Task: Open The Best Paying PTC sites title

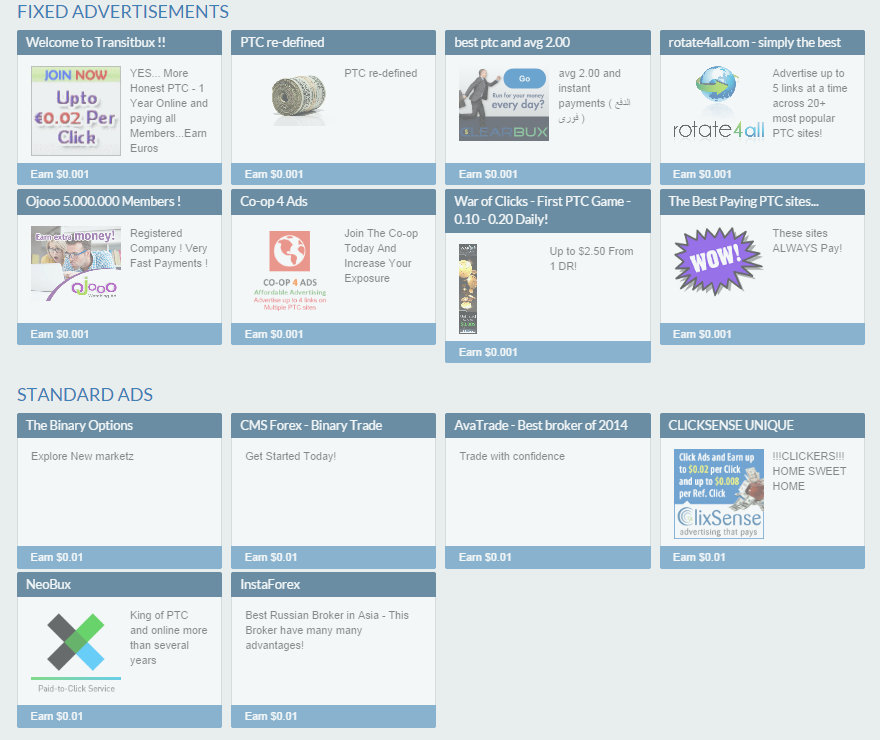Action: [744, 202]
